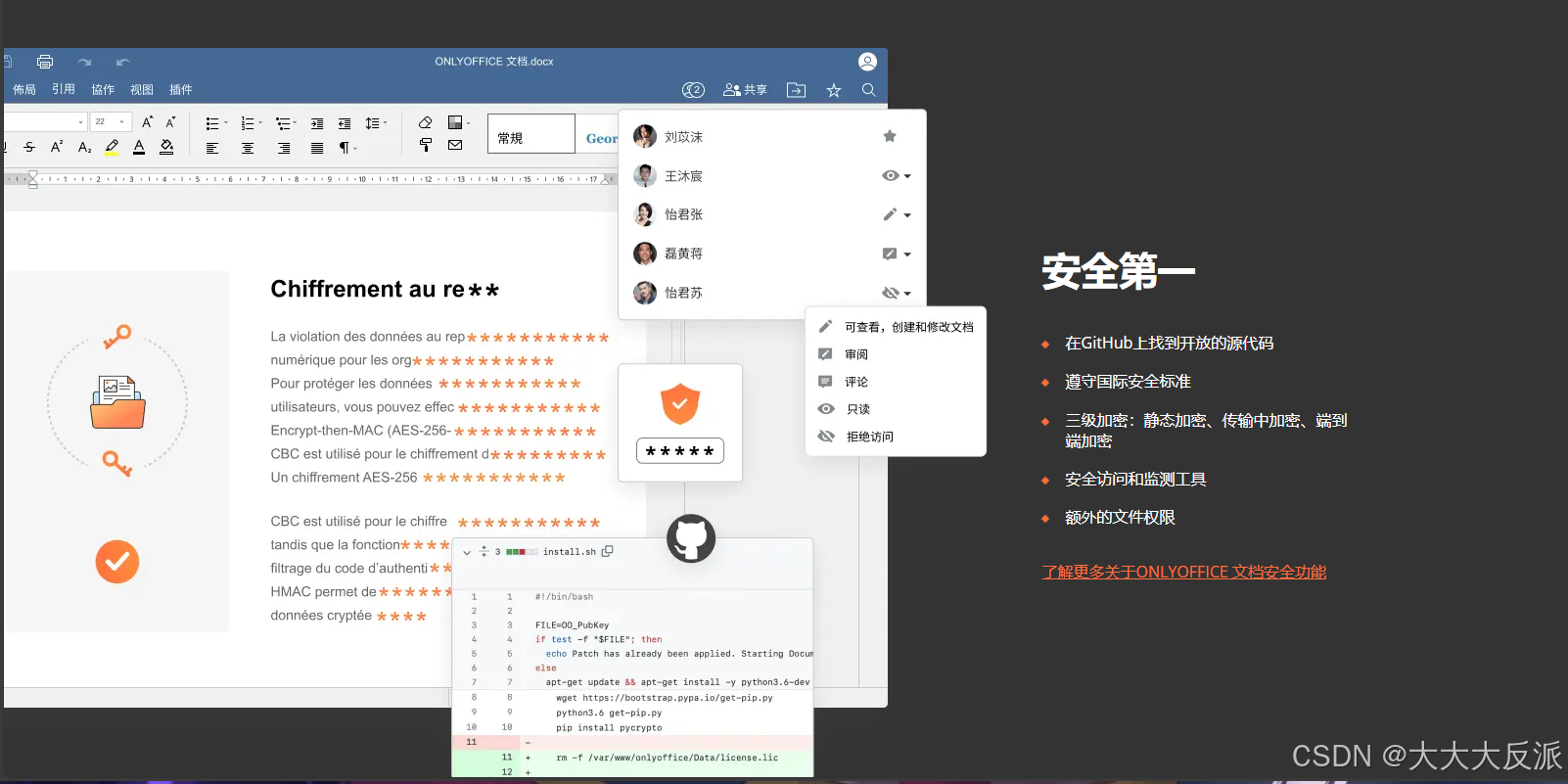Image resolution: width=1568 pixels, height=784 pixels.
Task: Justify the paragraph text
Action: [x=317, y=148]
